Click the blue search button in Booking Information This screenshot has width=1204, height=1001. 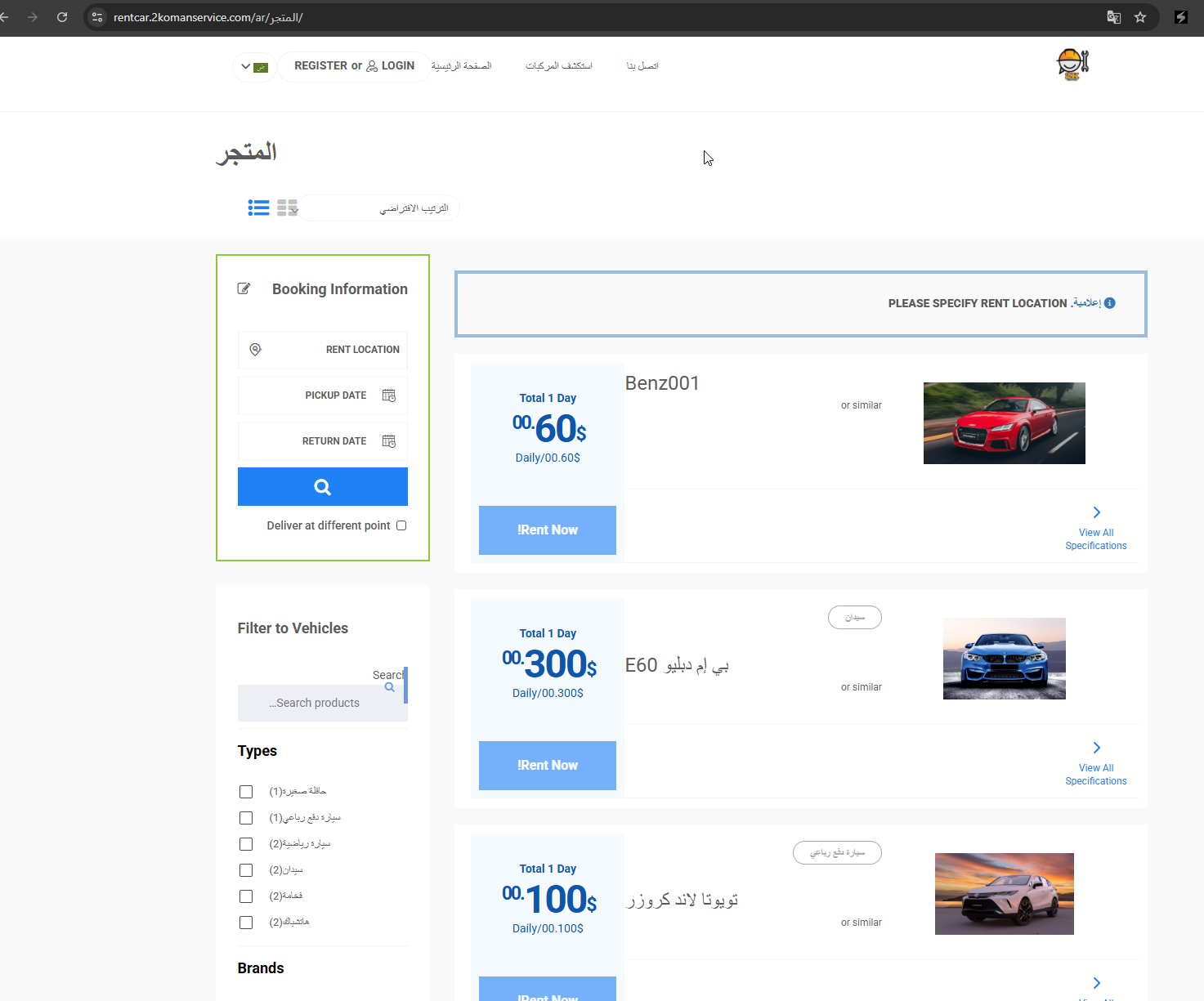[323, 487]
